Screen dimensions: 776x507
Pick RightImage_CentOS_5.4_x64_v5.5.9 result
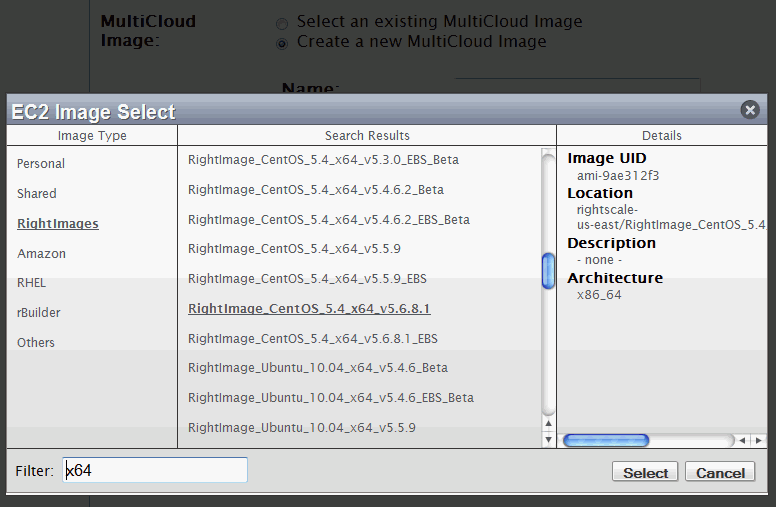(294, 249)
